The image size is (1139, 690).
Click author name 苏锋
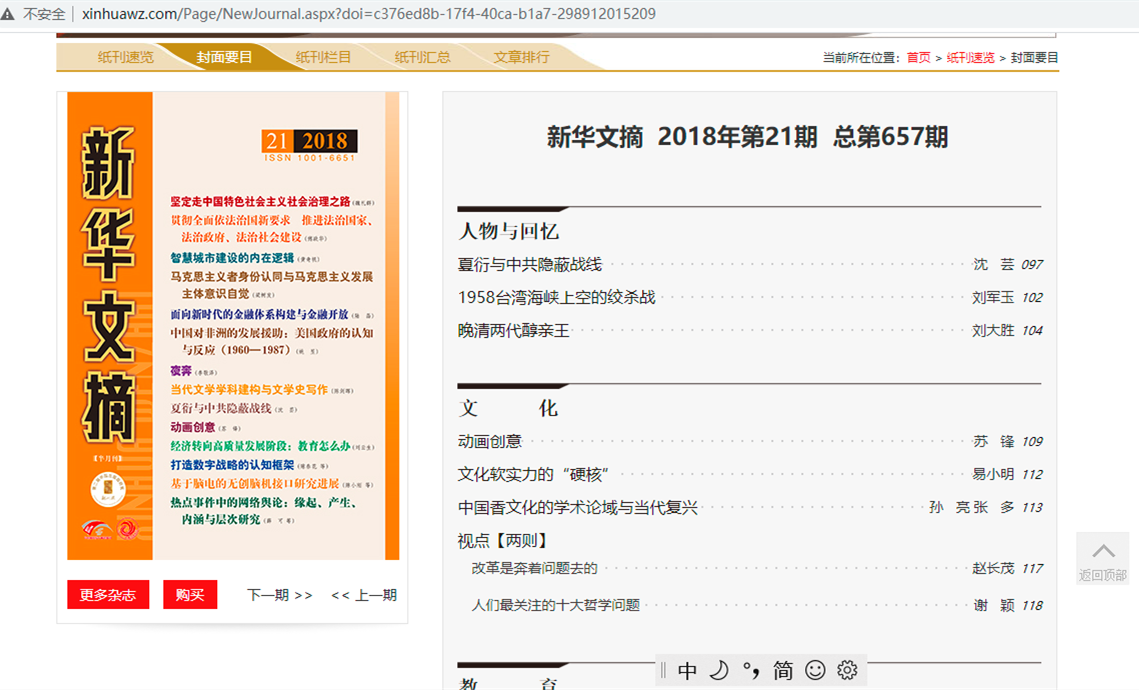tap(994, 442)
